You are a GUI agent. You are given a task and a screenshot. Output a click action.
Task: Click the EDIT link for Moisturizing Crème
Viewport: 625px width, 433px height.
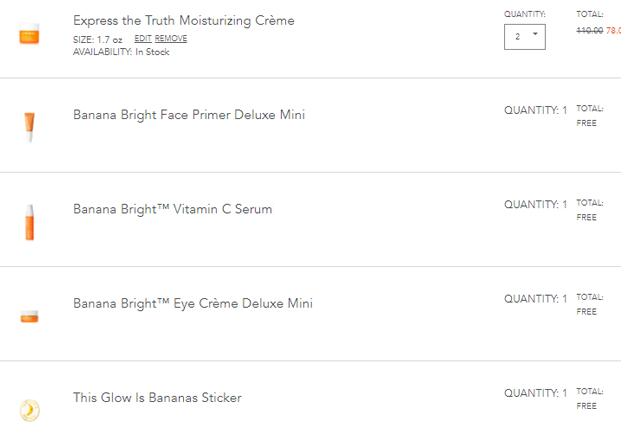(143, 39)
